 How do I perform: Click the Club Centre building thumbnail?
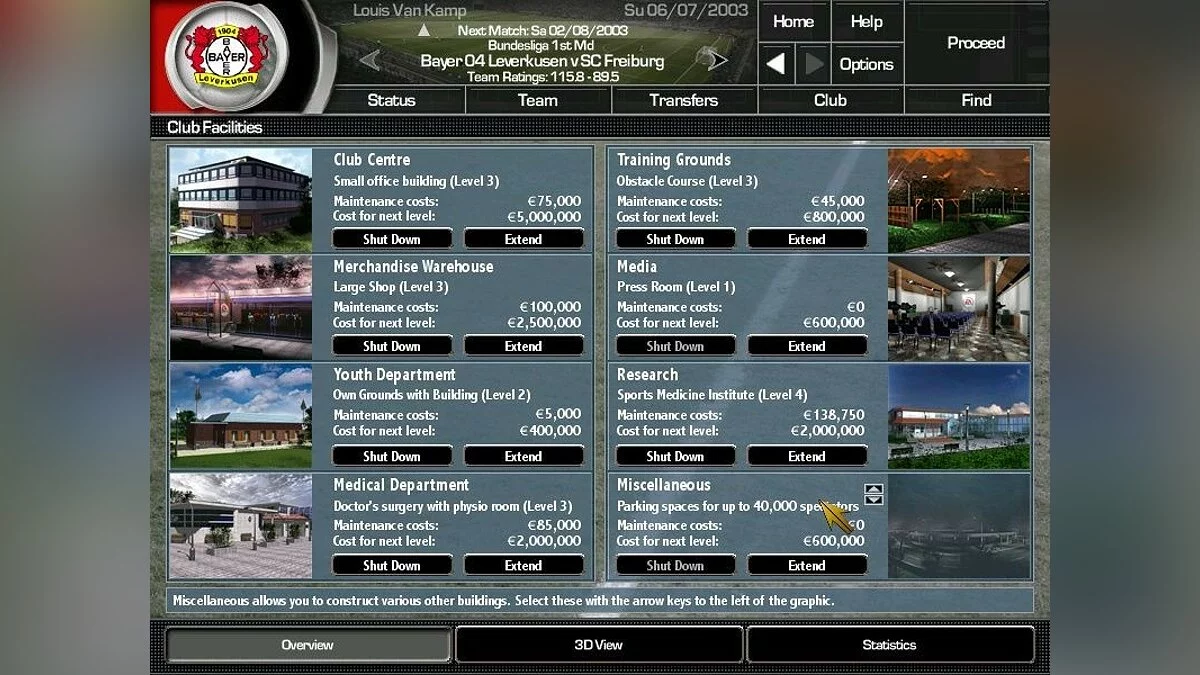241,200
